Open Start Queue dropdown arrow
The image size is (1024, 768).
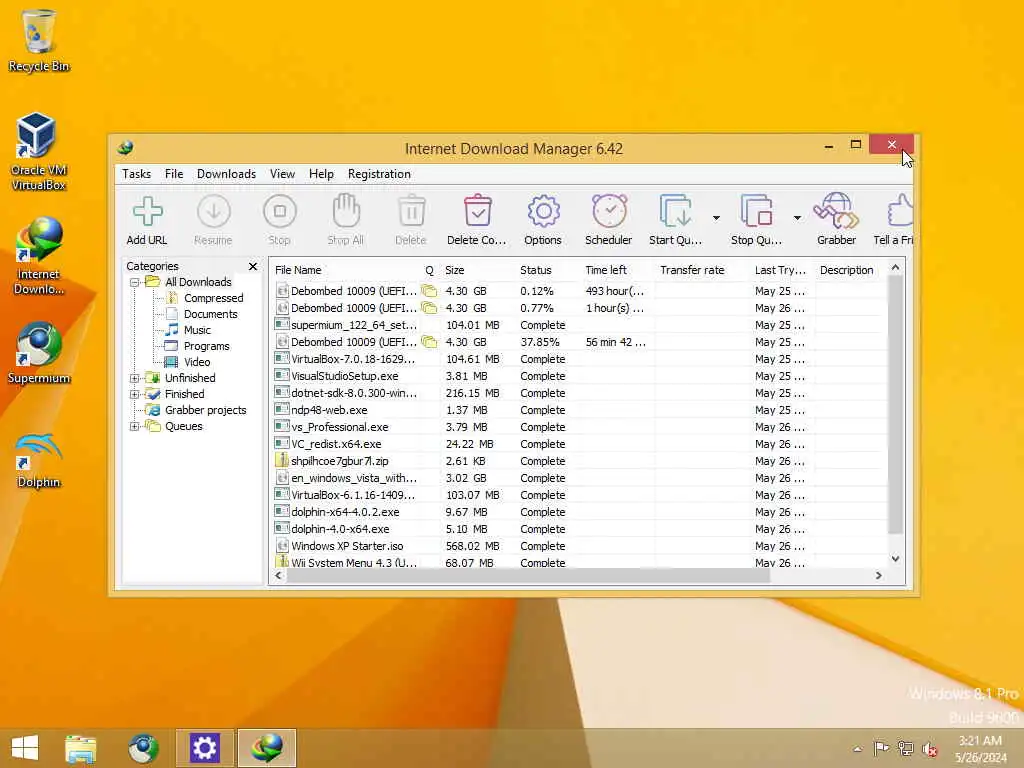tap(716, 217)
